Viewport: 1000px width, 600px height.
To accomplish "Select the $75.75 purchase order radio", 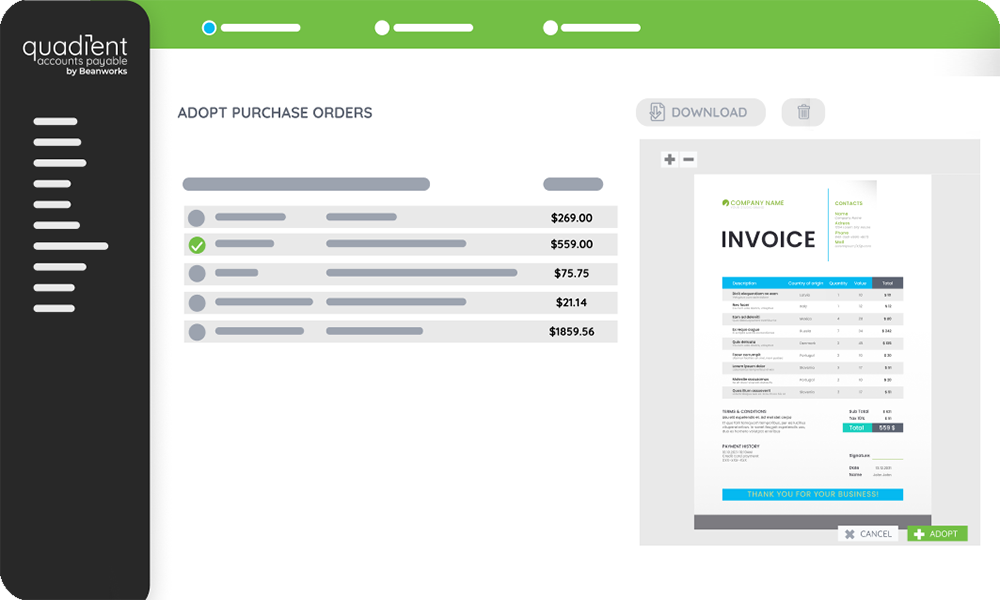I will (x=197, y=273).
